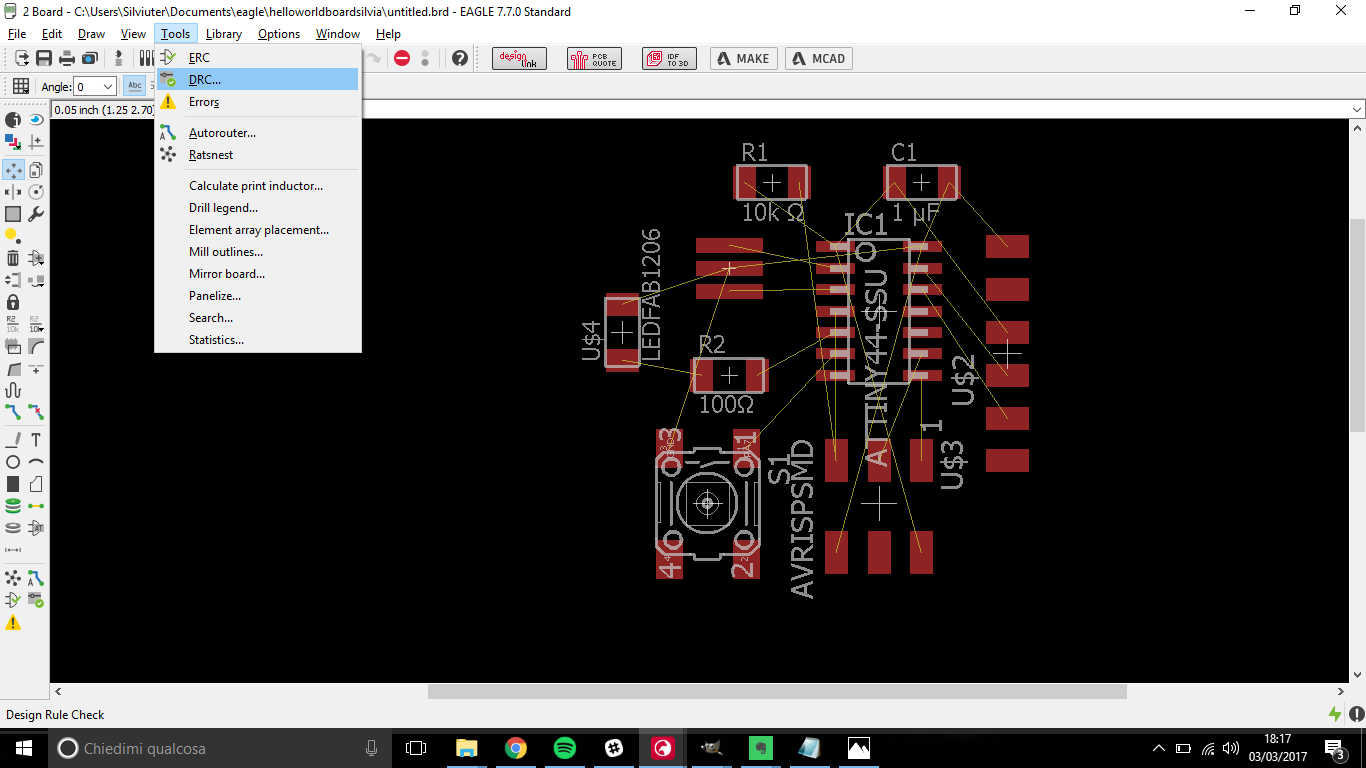The image size is (1366, 768).
Task: Open the Display layers tool
Action: [x=13, y=142]
